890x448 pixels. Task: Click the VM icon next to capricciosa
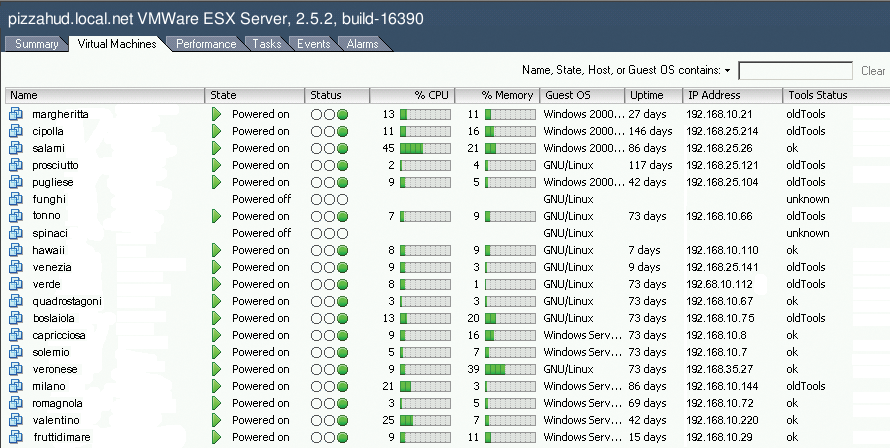click(x=16, y=335)
